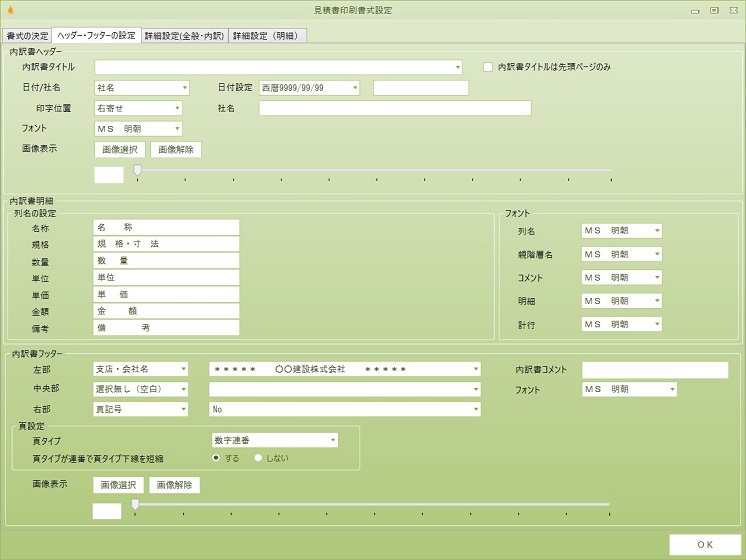Screen dimensions: 746x560
Task: Open the 列名 font dropdown
Action: click(x=621, y=231)
